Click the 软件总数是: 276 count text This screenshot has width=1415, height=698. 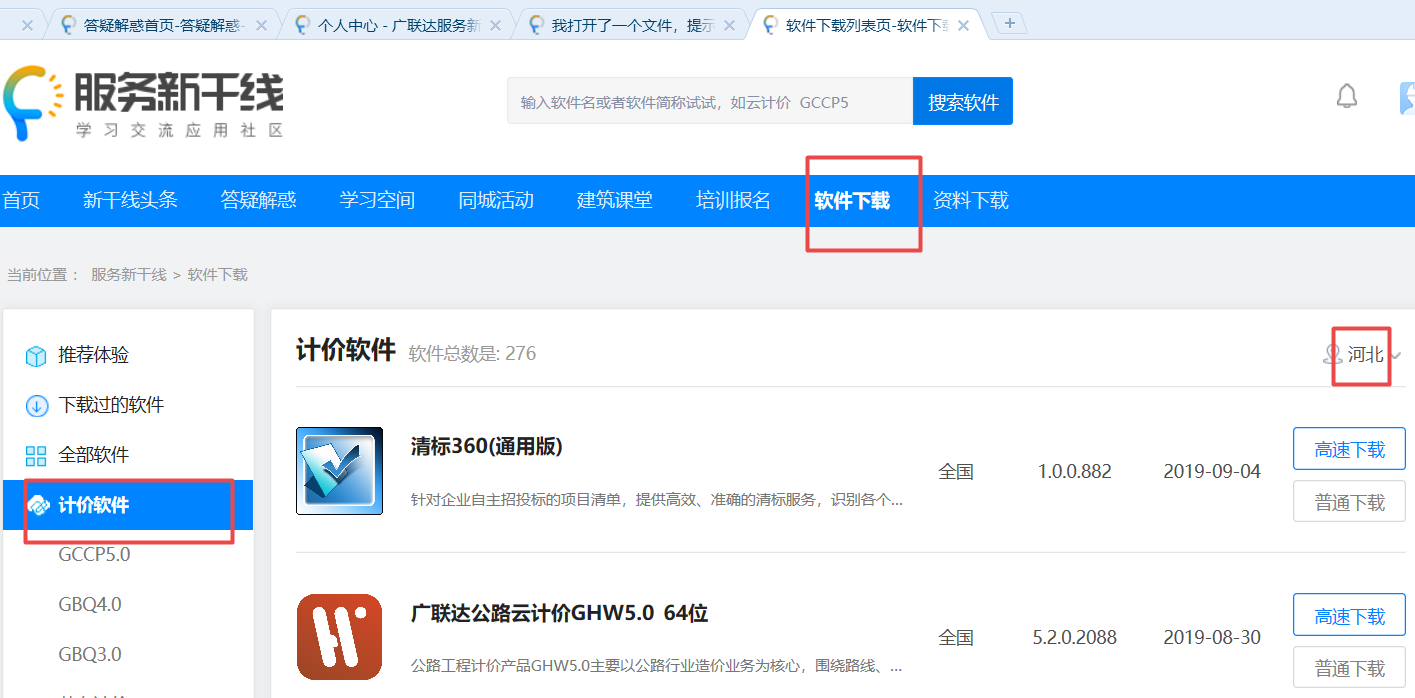coord(472,354)
